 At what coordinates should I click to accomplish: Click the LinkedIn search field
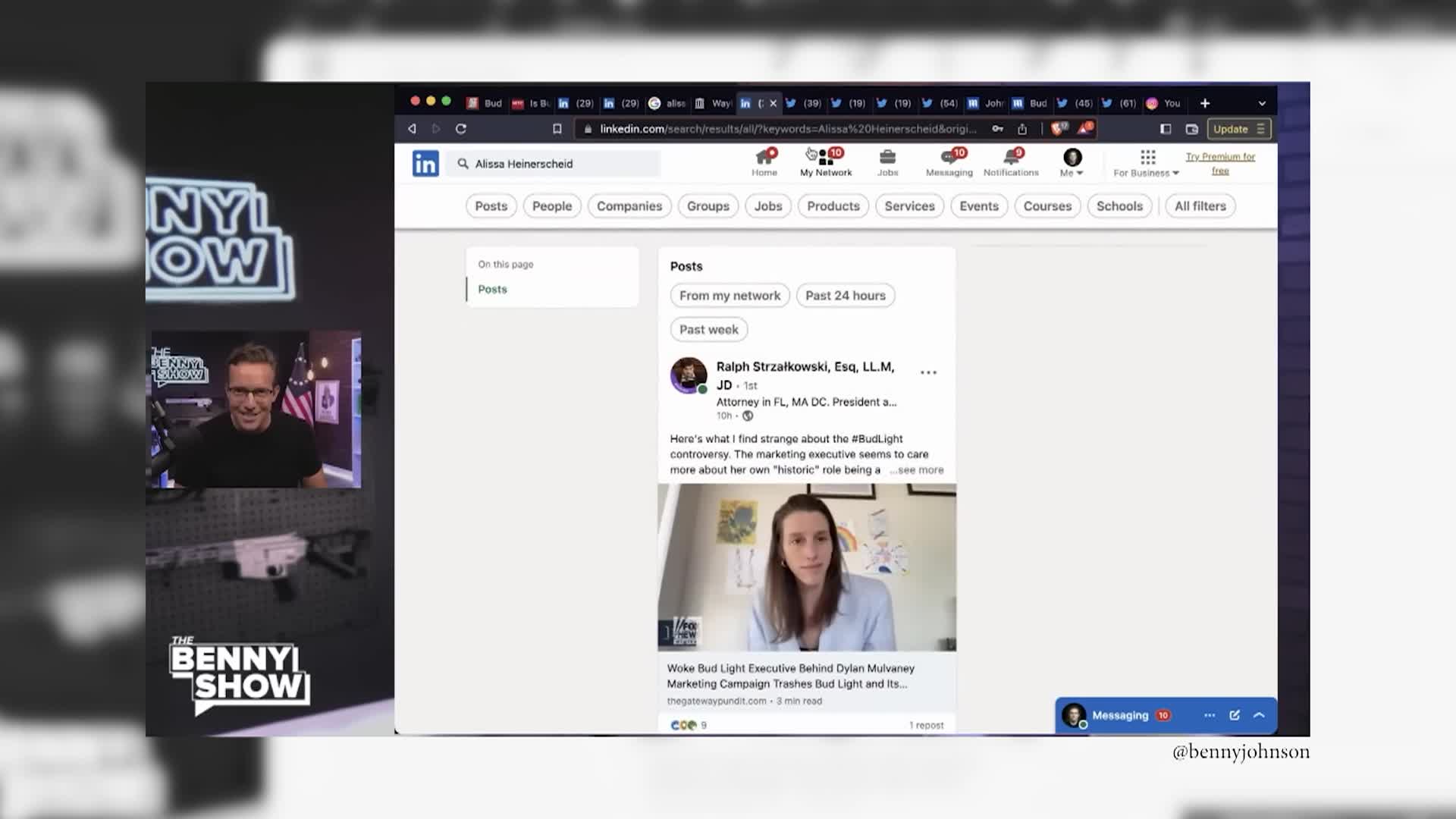pos(554,164)
